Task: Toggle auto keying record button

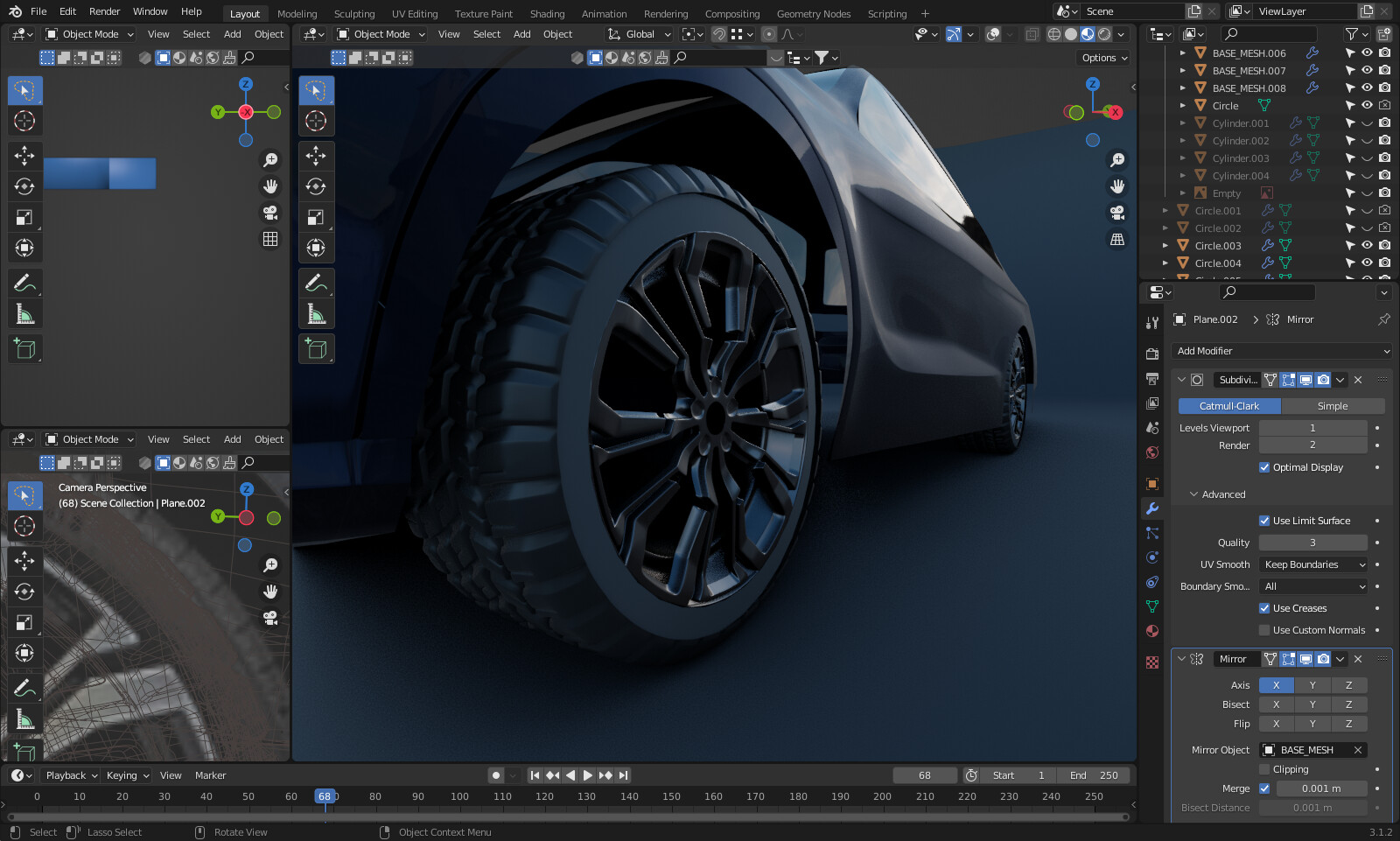Action: (496, 775)
